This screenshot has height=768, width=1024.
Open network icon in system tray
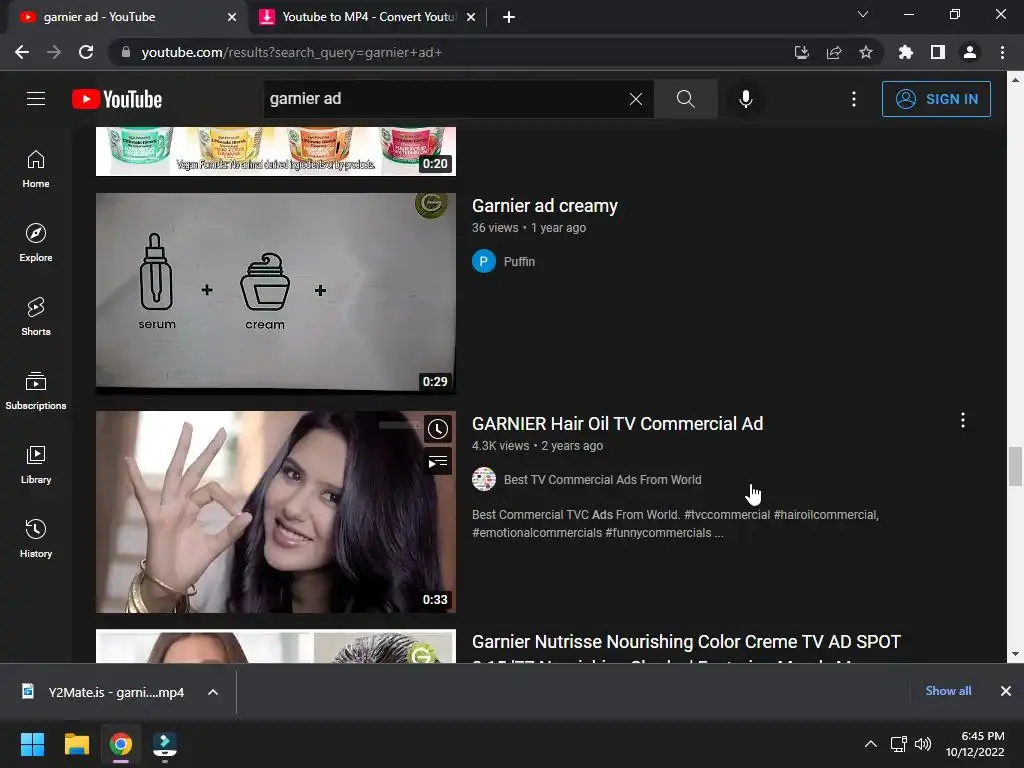click(x=899, y=744)
